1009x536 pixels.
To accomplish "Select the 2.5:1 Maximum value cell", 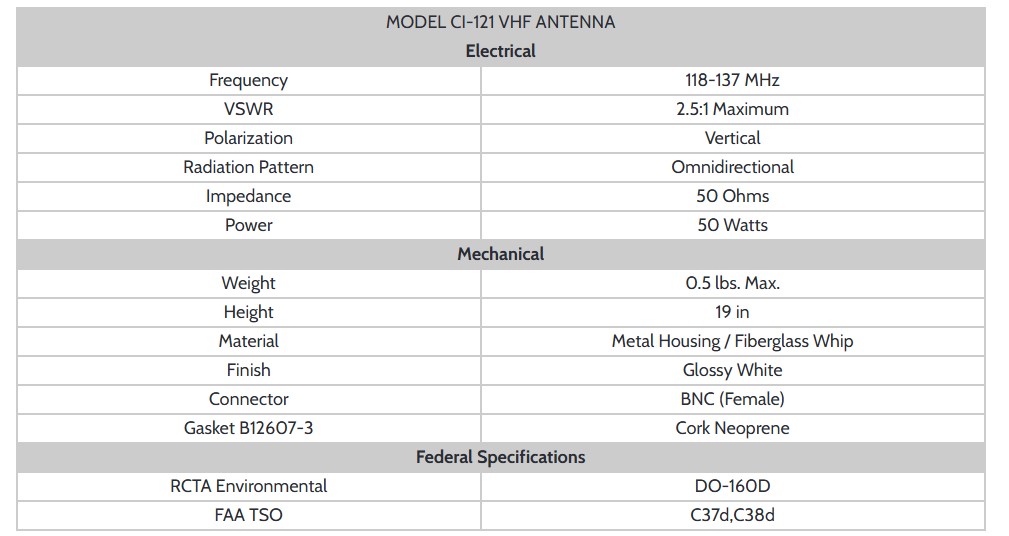I will [x=732, y=109].
